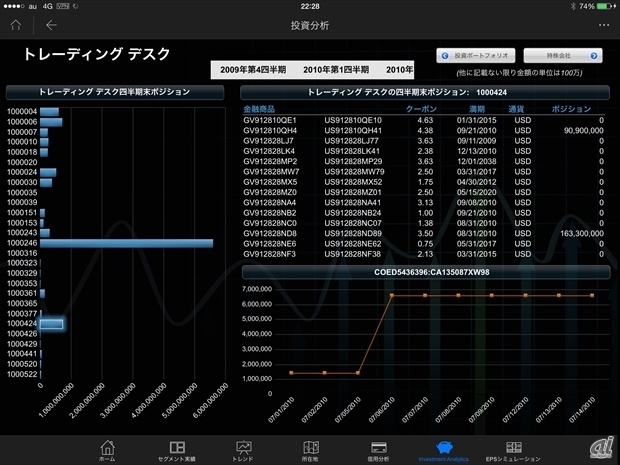The height and width of the screenshot is (465, 620).
Task: Sort by the ポジション column header
Action: point(571,109)
